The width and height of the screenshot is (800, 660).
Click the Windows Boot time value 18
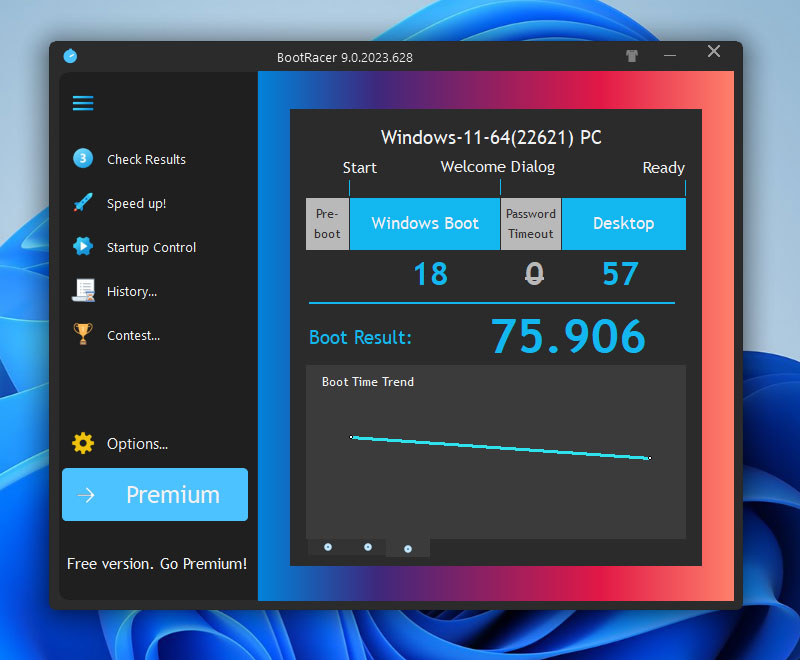point(431,274)
